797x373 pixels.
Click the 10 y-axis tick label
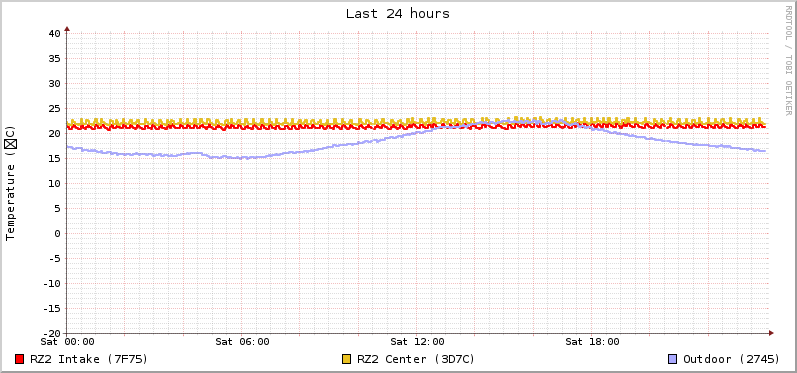click(54, 183)
